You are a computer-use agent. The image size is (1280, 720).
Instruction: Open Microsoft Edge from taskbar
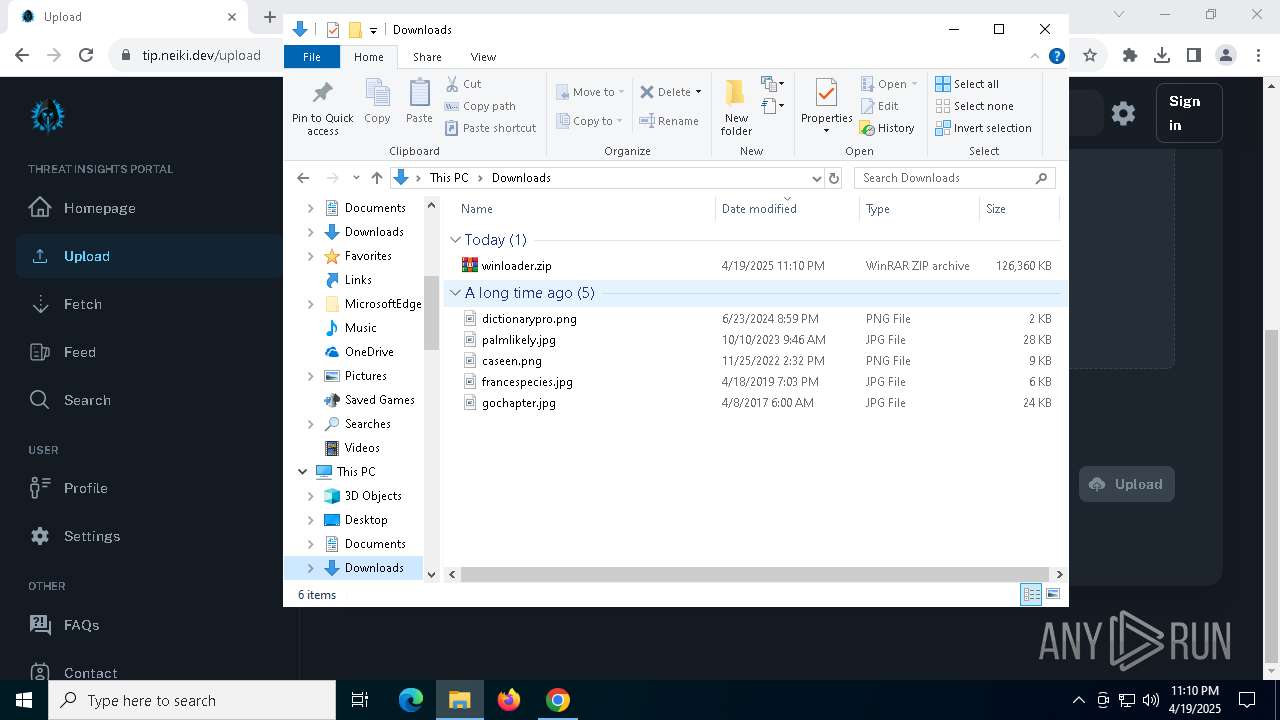[x=411, y=700]
